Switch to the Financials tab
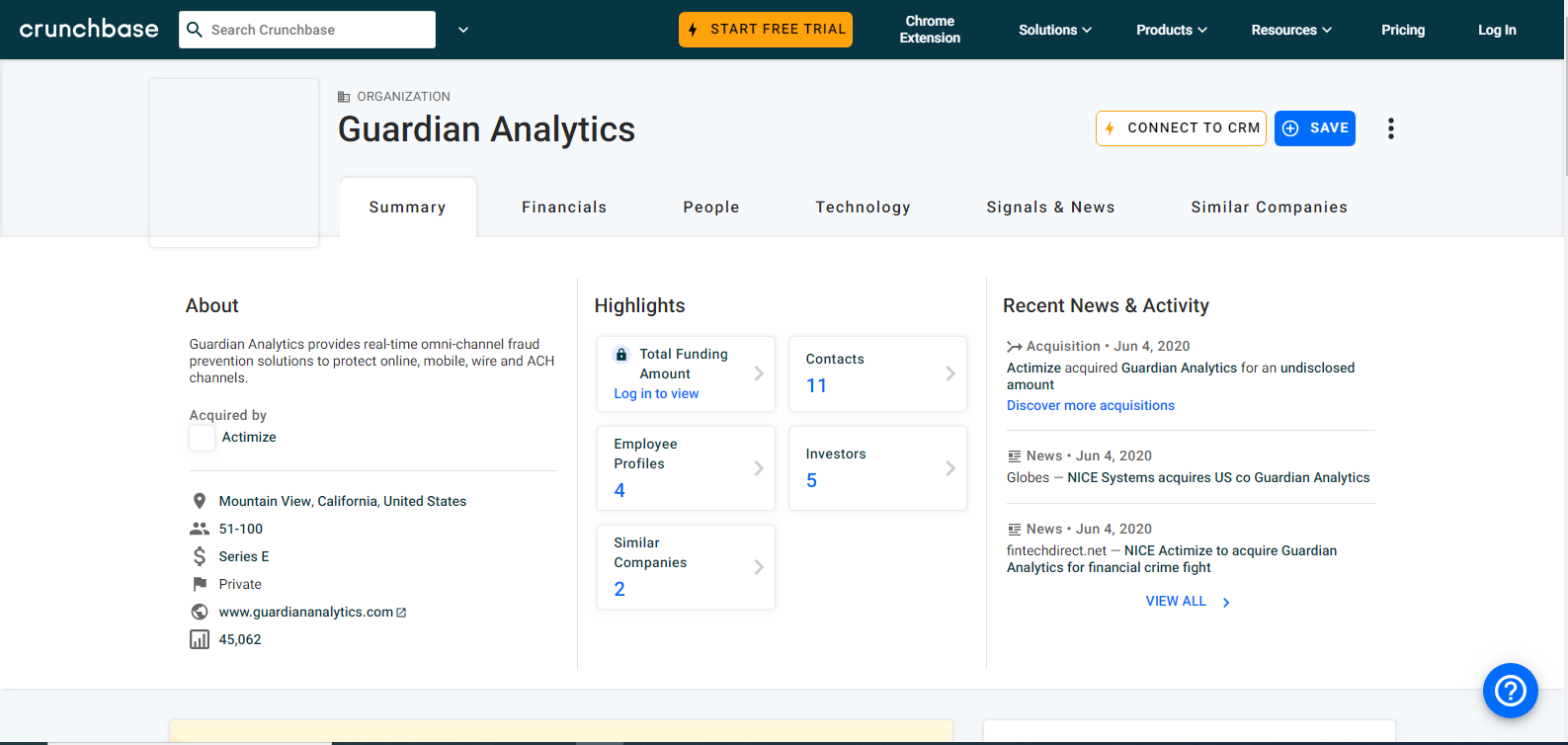 pyautogui.click(x=564, y=207)
